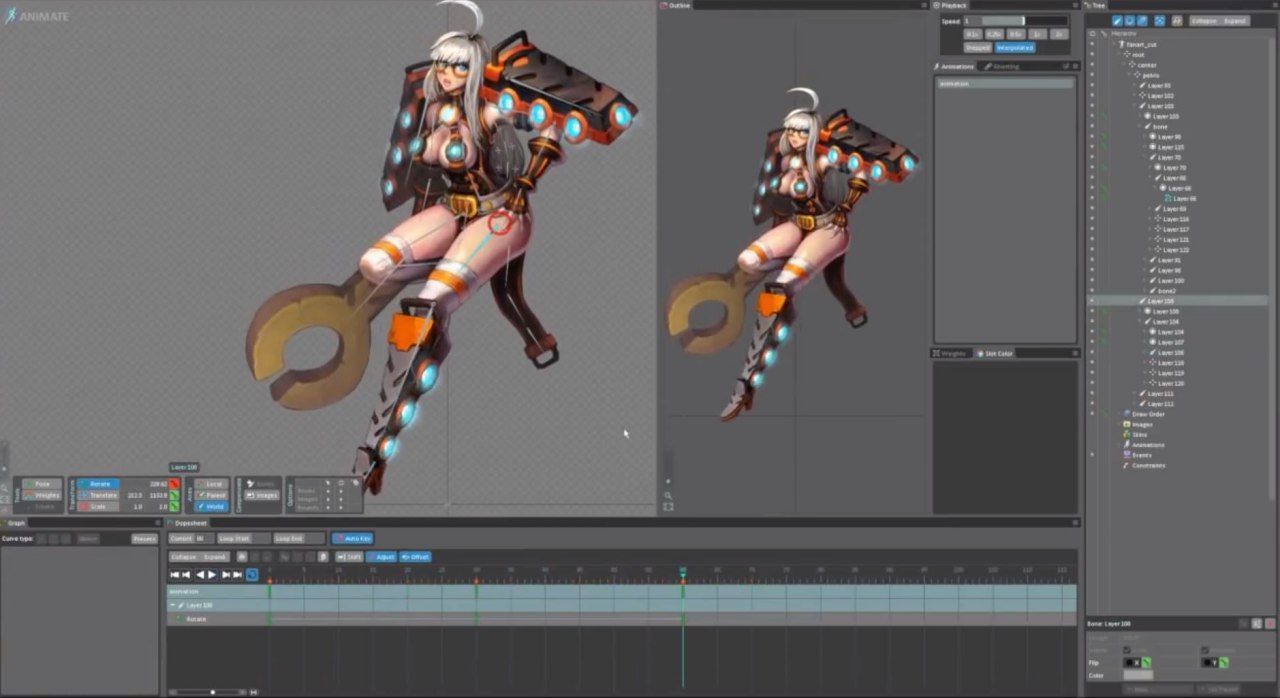Click Collapse in the dopesheet toolbar
The width and height of the screenshot is (1280, 698).
pos(184,557)
